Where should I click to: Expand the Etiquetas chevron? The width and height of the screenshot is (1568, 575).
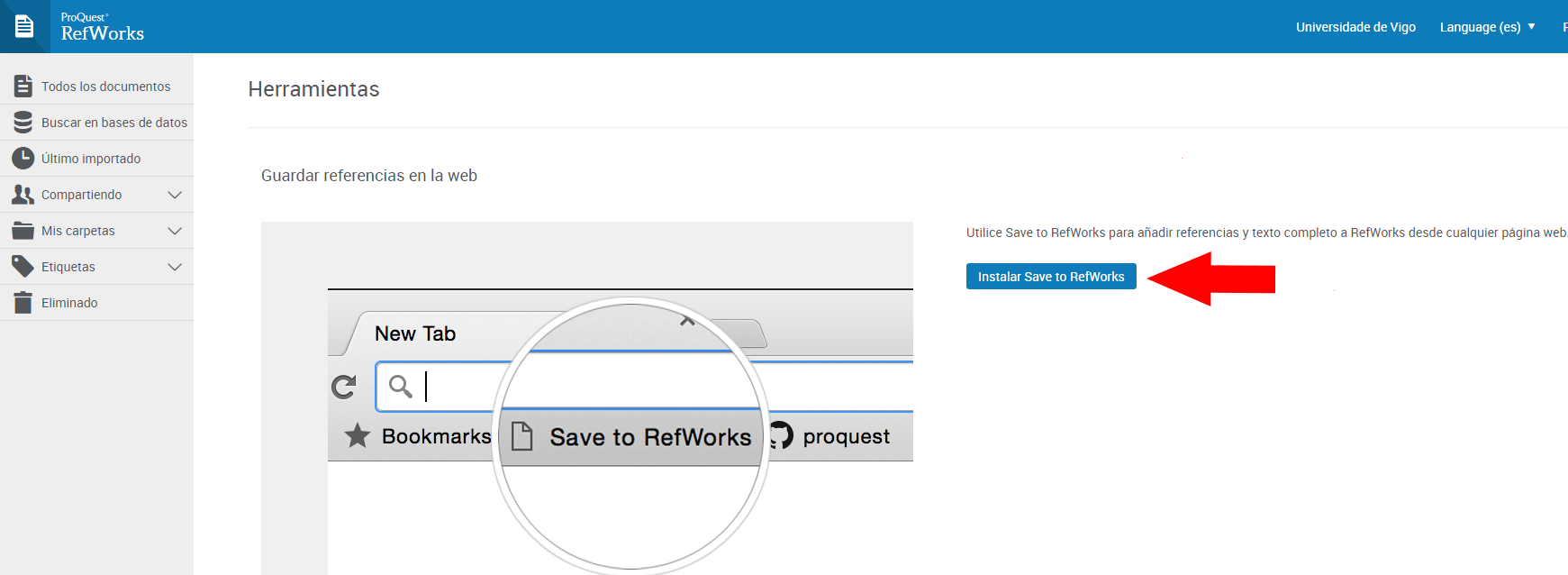(175, 267)
